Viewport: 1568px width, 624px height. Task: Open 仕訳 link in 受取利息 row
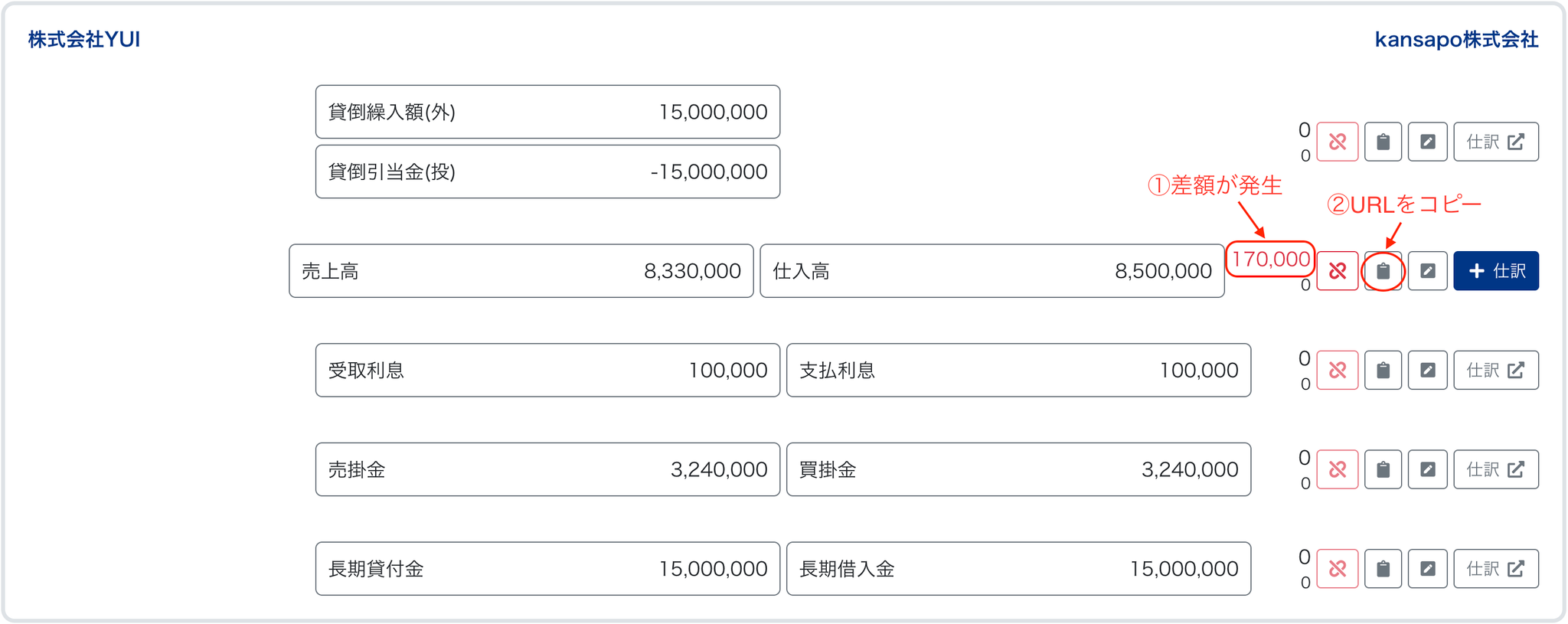click(1495, 371)
